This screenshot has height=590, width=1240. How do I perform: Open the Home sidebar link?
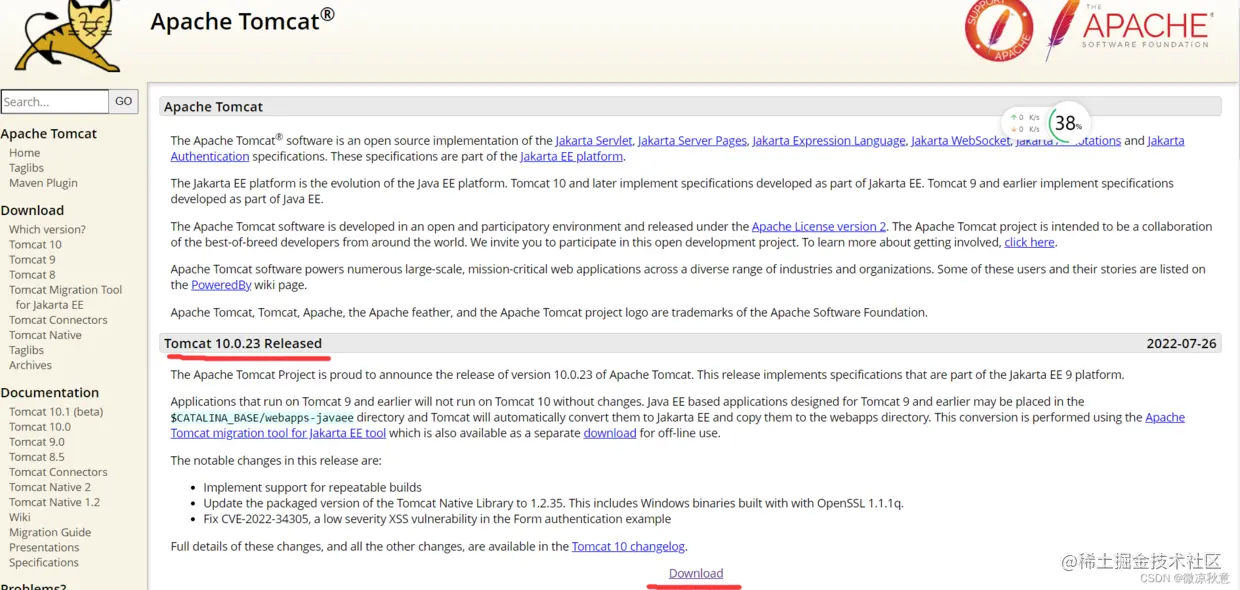click(x=24, y=153)
